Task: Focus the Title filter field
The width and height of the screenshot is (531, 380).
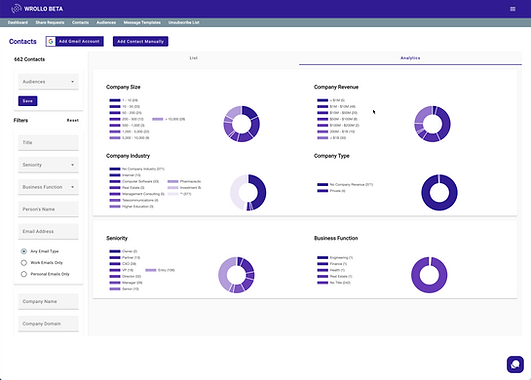Action: (x=48, y=143)
